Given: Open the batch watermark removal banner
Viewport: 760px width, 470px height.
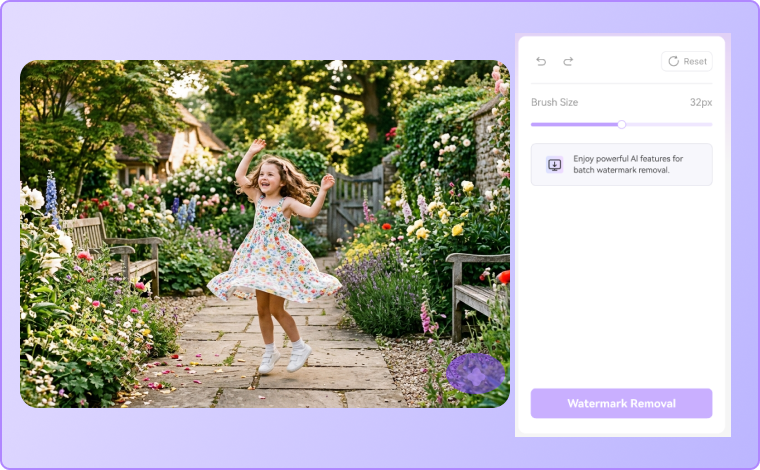Looking at the screenshot, I should [x=621, y=164].
